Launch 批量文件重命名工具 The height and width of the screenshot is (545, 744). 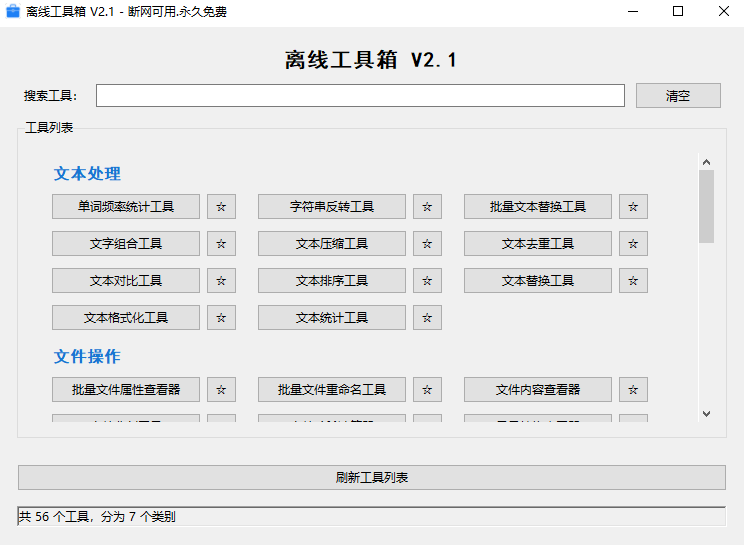tap(332, 389)
